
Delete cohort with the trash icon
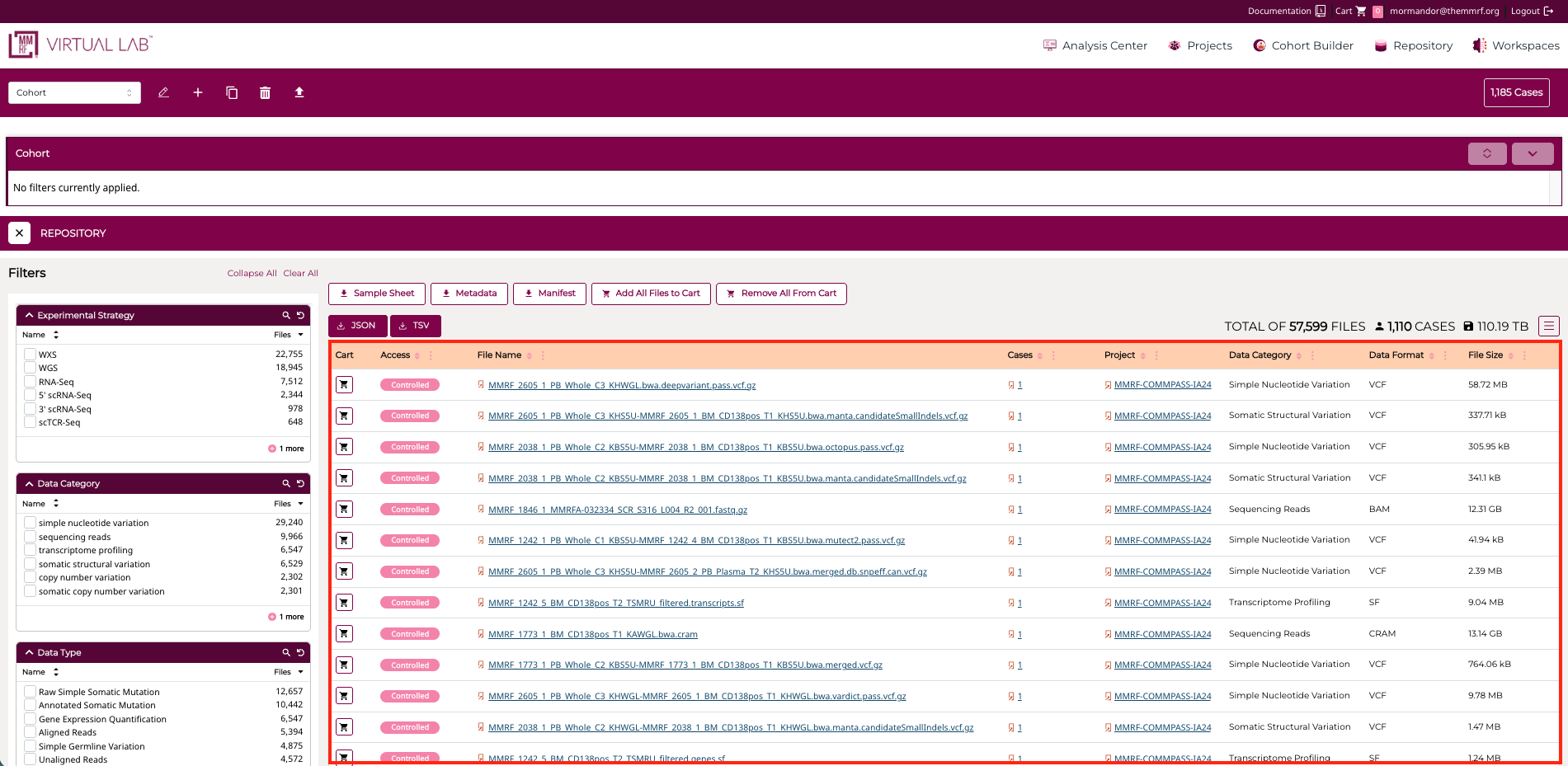tap(265, 92)
